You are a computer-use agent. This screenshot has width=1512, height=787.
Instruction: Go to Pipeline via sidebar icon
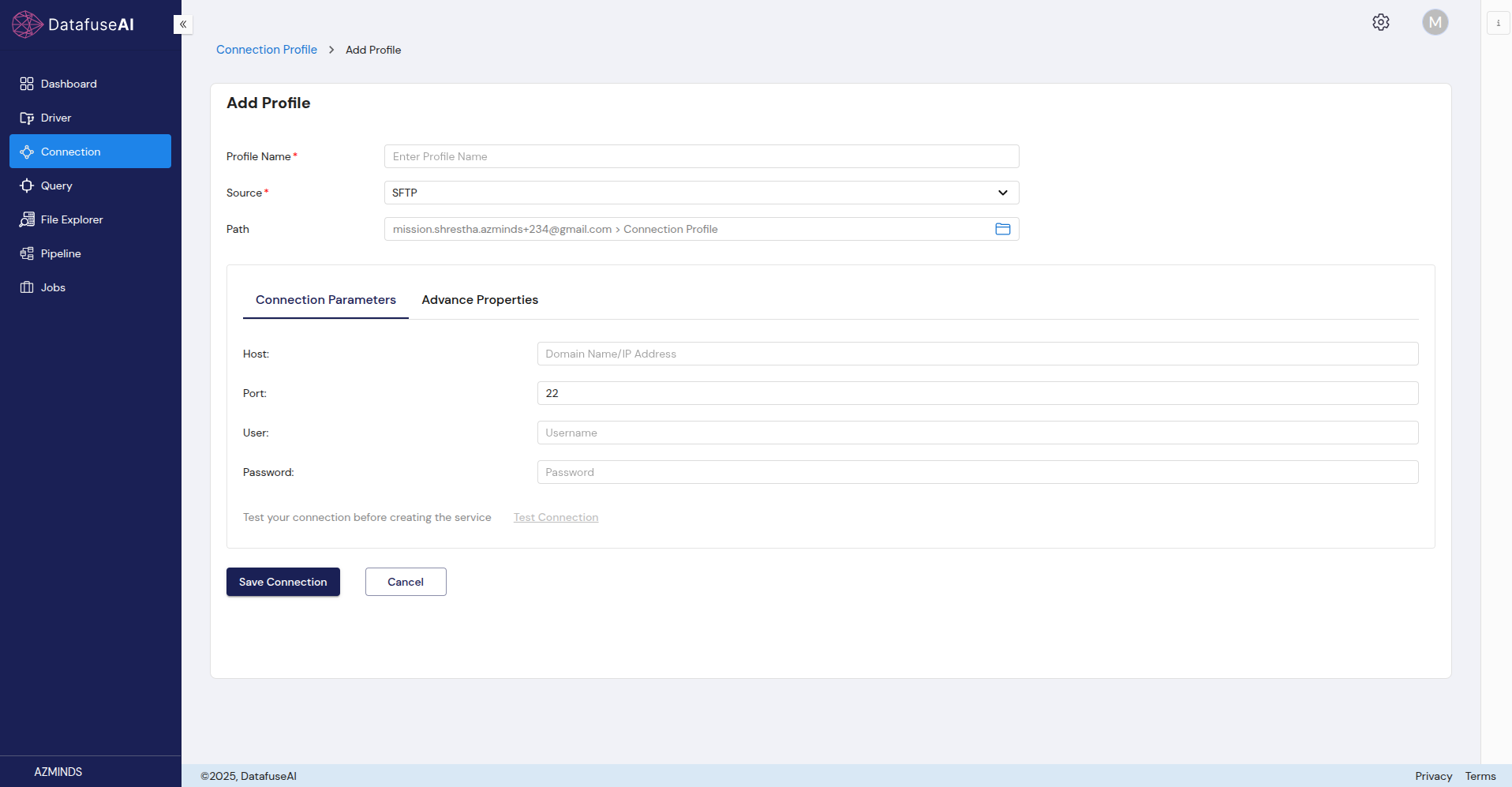[27, 253]
